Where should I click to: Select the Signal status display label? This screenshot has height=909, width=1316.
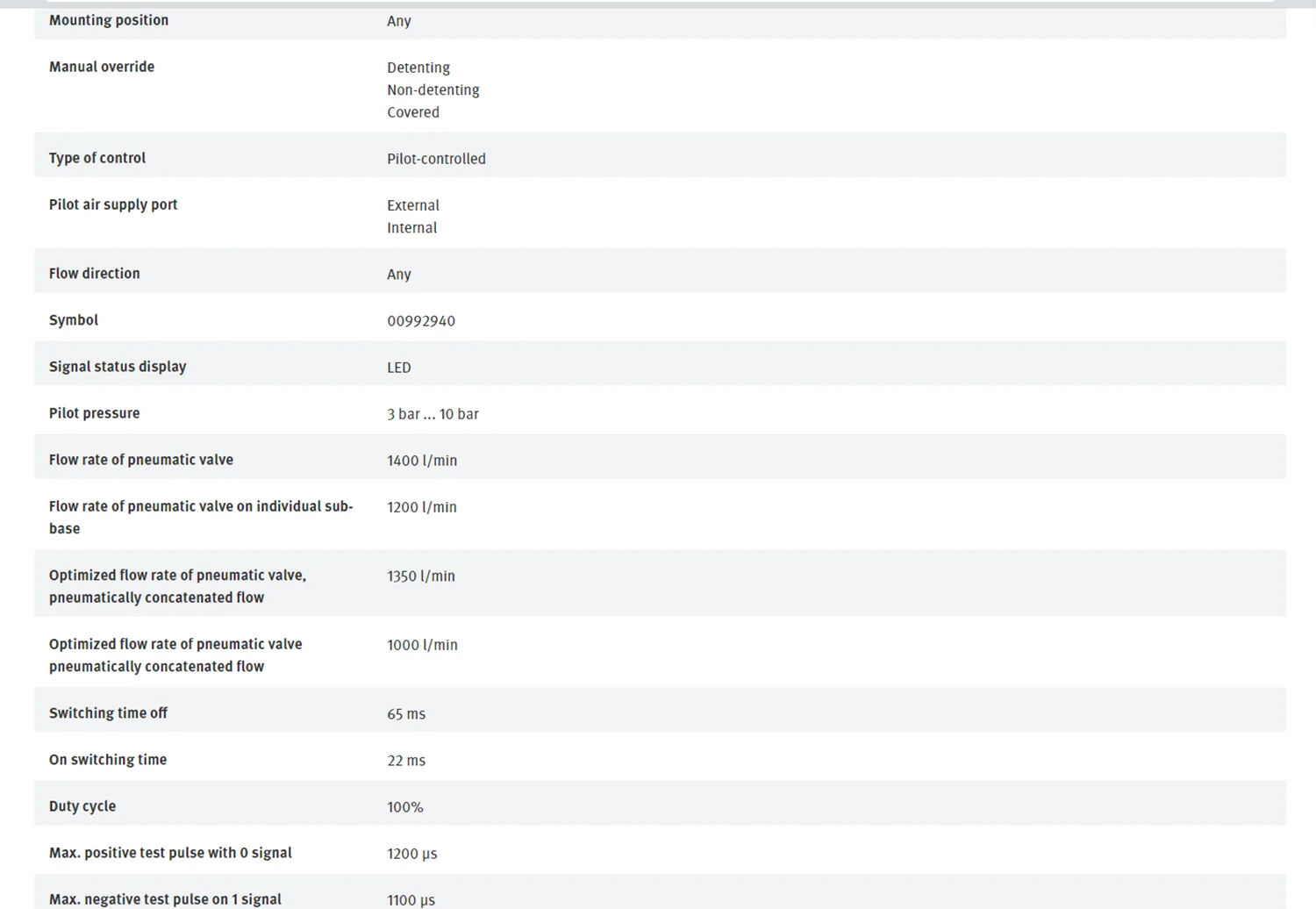point(118,367)
